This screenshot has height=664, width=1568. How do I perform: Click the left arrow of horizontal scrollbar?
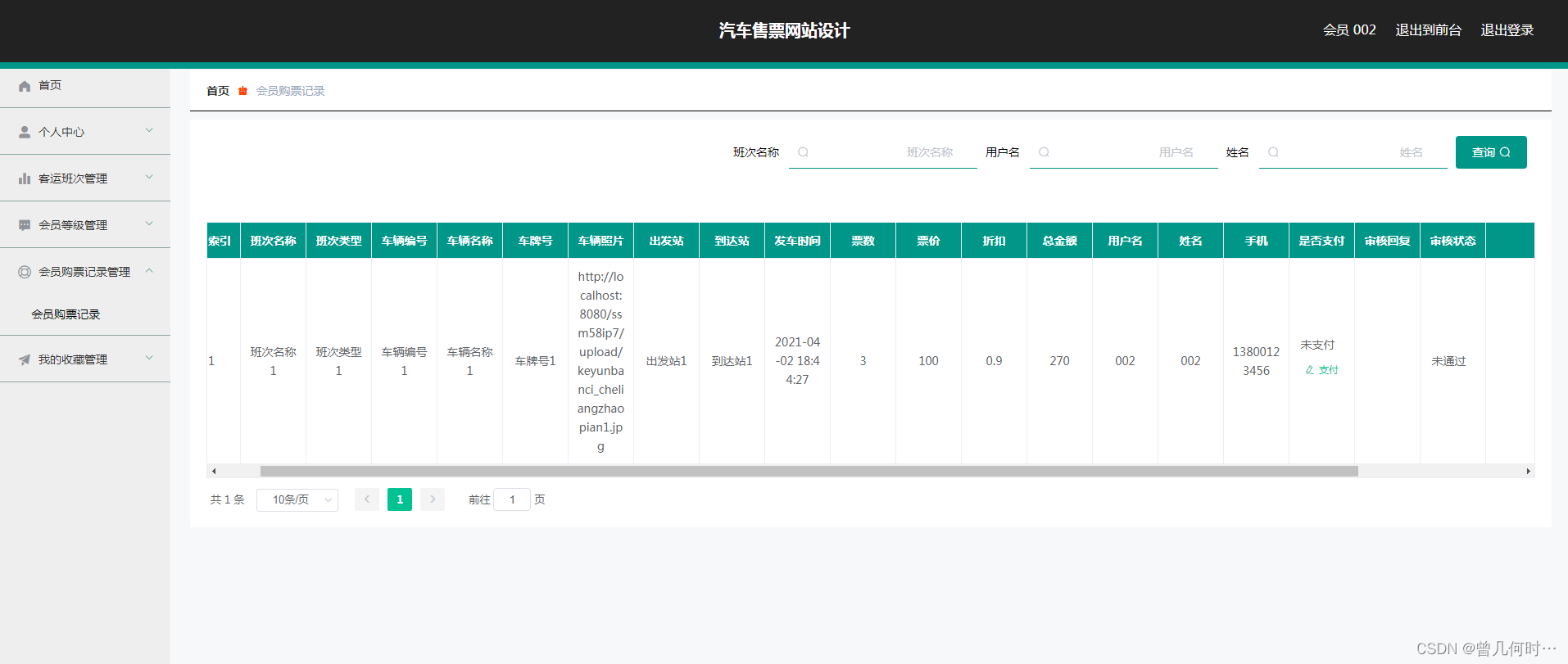214,471
